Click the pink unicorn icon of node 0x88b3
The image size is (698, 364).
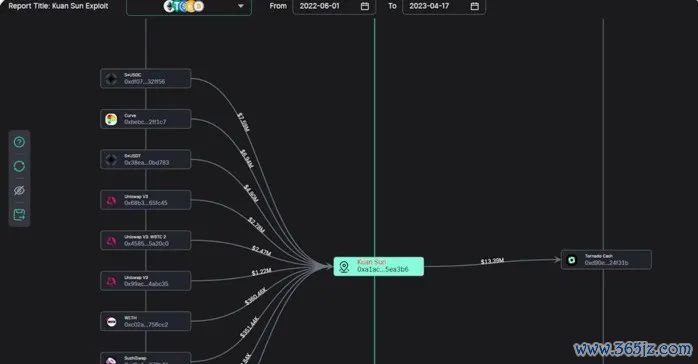[x=111, y=200]
